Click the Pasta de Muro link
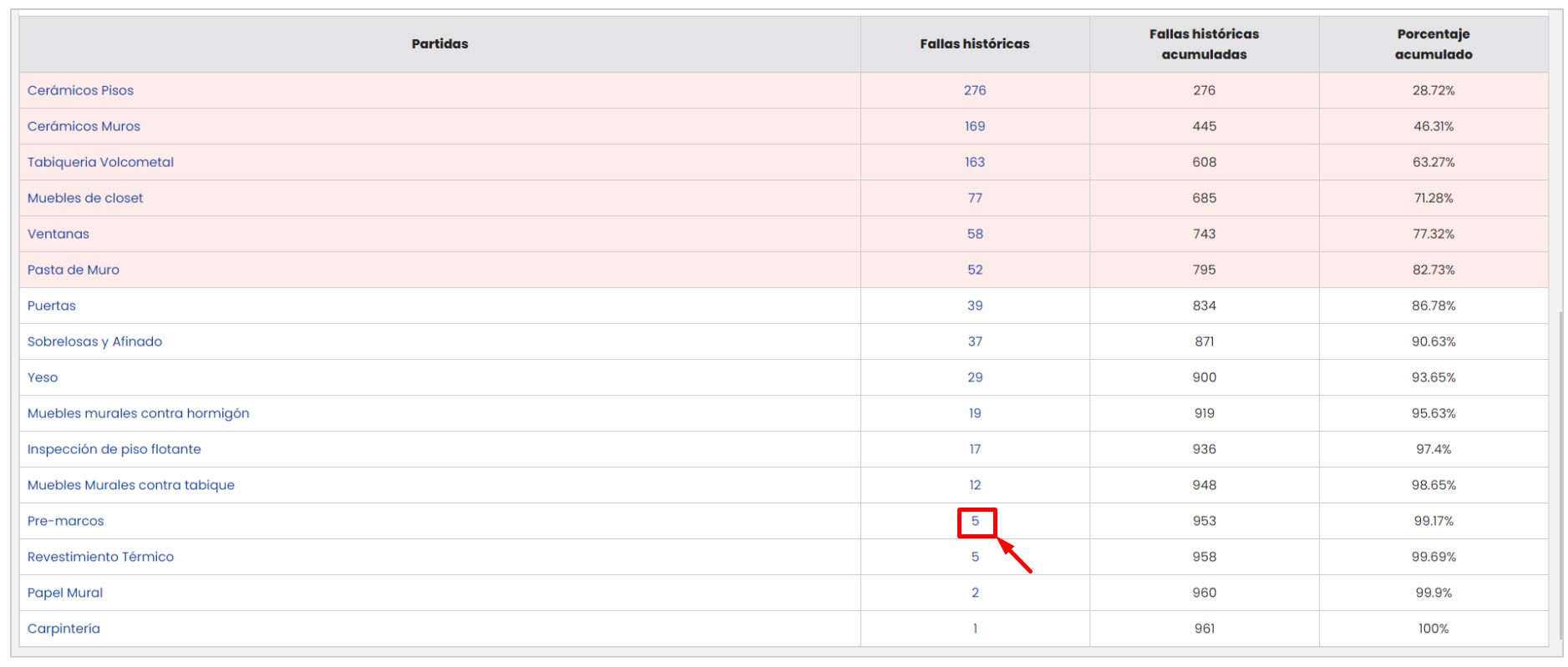The height and width of the screenshot is (667, 1568). click(74, 270)
